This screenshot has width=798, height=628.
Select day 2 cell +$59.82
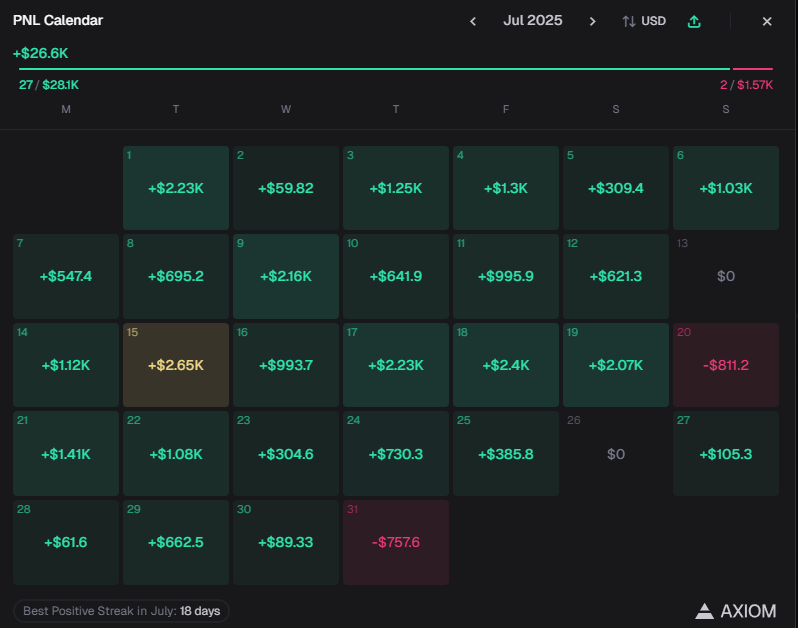coord(286,188)
